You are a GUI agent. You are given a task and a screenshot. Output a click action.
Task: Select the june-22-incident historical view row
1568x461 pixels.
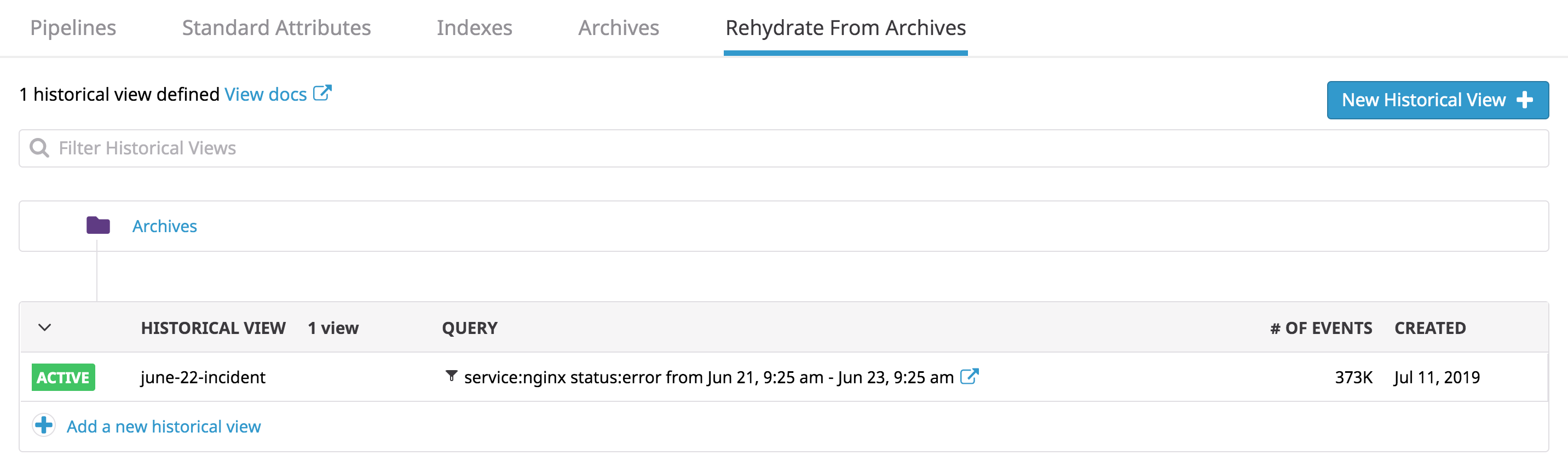pyautogui.click(x=203, y=377)
